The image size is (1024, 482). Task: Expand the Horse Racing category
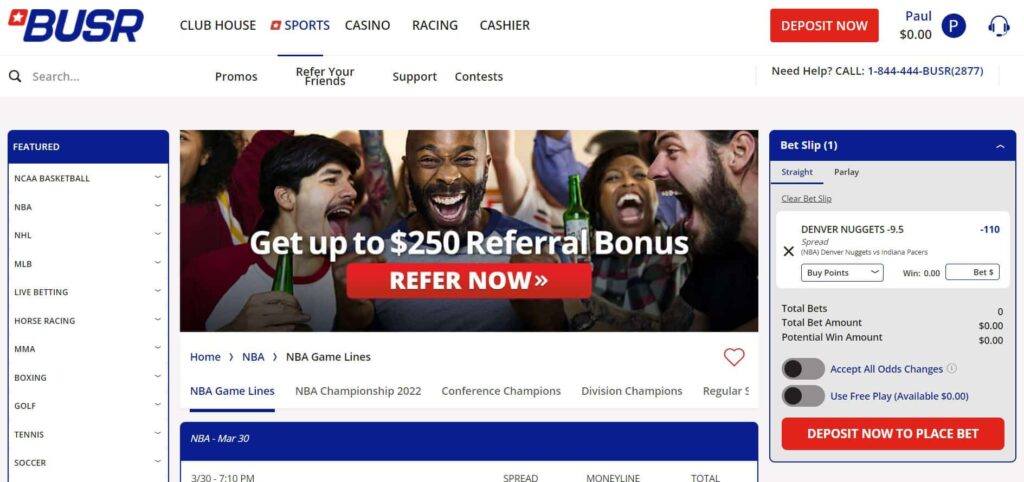tap(88, 321)
